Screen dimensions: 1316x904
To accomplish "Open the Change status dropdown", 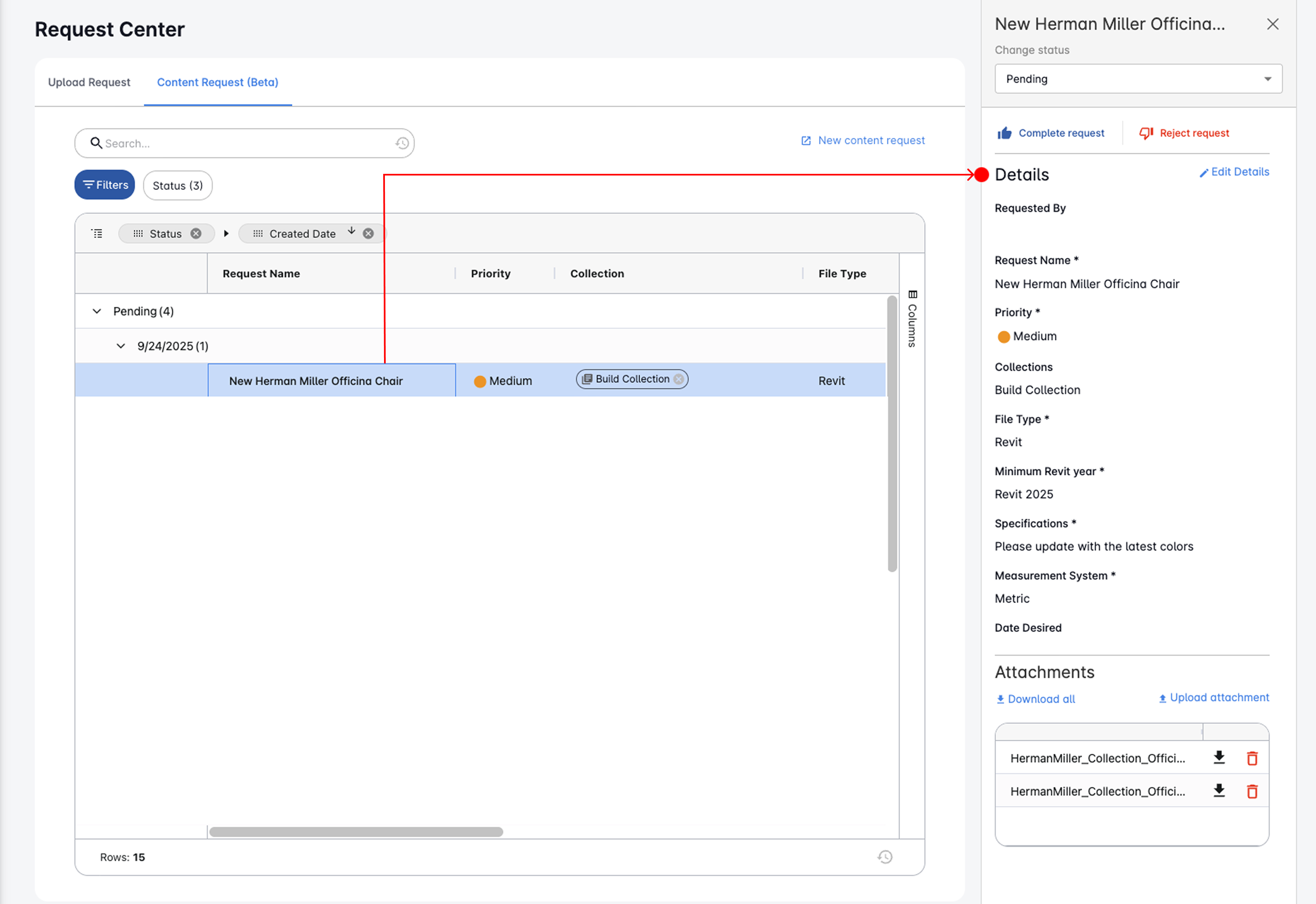I will click(1138, 79).
